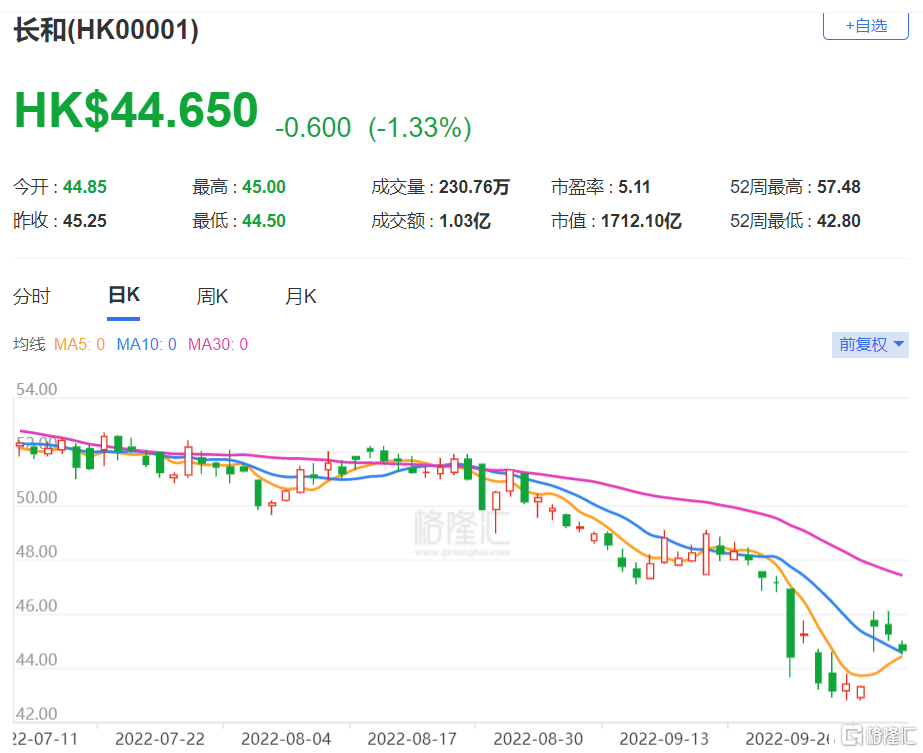Click the MA30 moving average label
923x753 pixels.
pyautogui.click(x=218, y=344)
